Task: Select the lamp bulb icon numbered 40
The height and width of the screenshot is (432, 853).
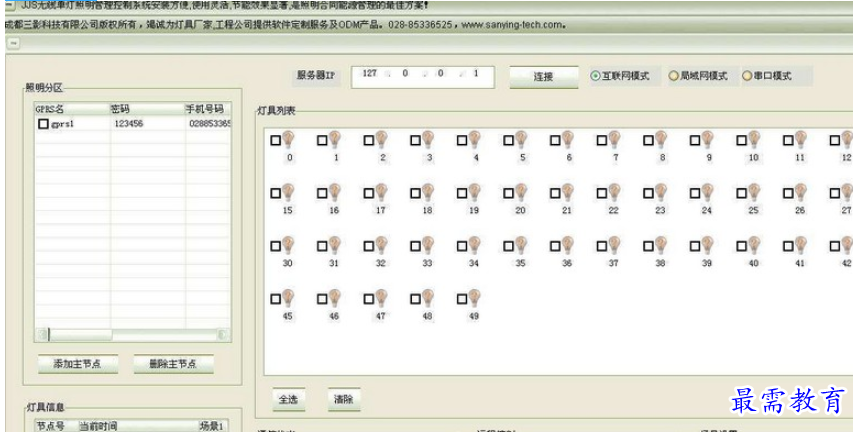Action: tap(754, 245)
